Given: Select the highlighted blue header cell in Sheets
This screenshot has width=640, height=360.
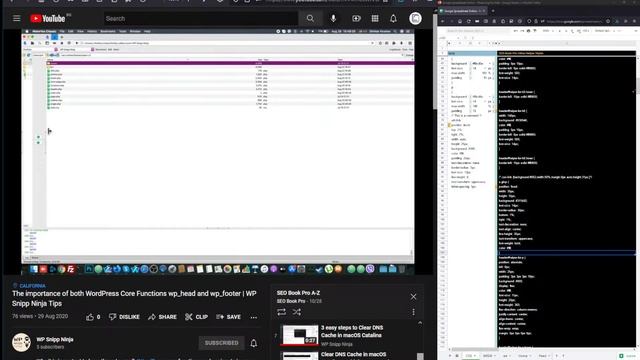Looking at the screenshot, I should [472, 53].
